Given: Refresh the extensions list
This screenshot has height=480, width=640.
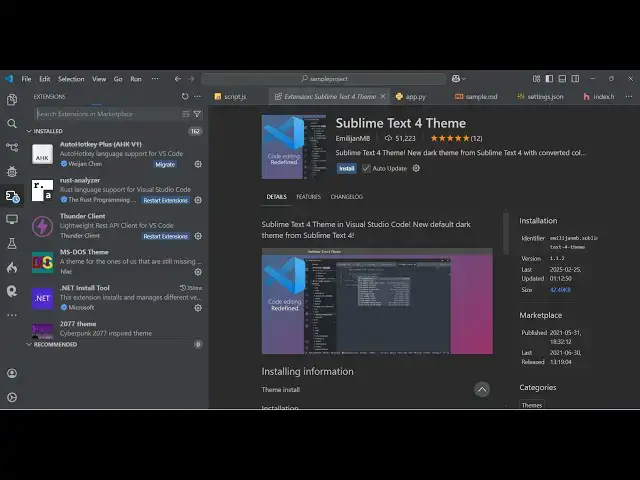Looking at the screenshot, I should (x=185, y=96).
